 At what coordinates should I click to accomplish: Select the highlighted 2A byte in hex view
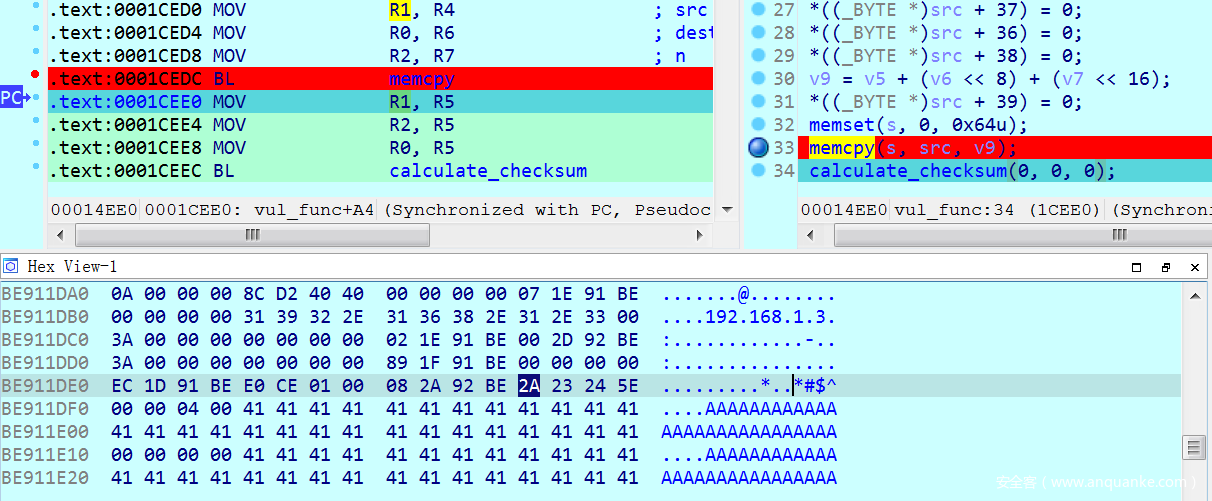(x=528, y=386)
